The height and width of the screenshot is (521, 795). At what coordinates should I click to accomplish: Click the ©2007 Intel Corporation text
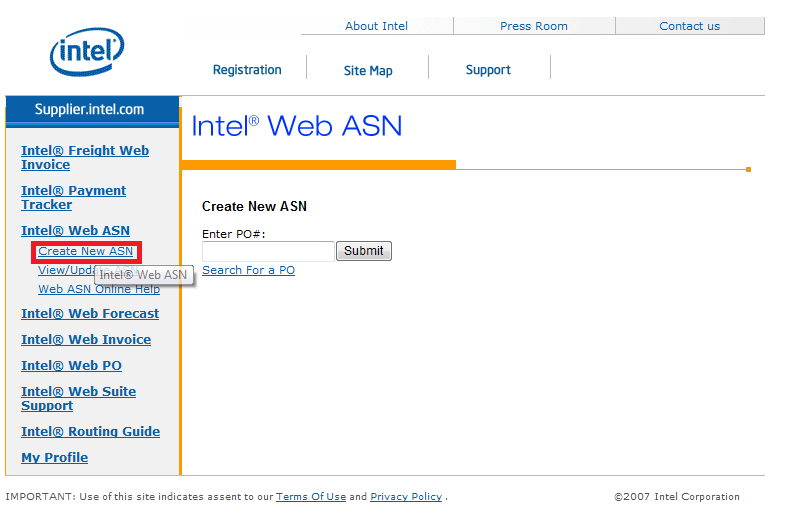click(677, 497)
